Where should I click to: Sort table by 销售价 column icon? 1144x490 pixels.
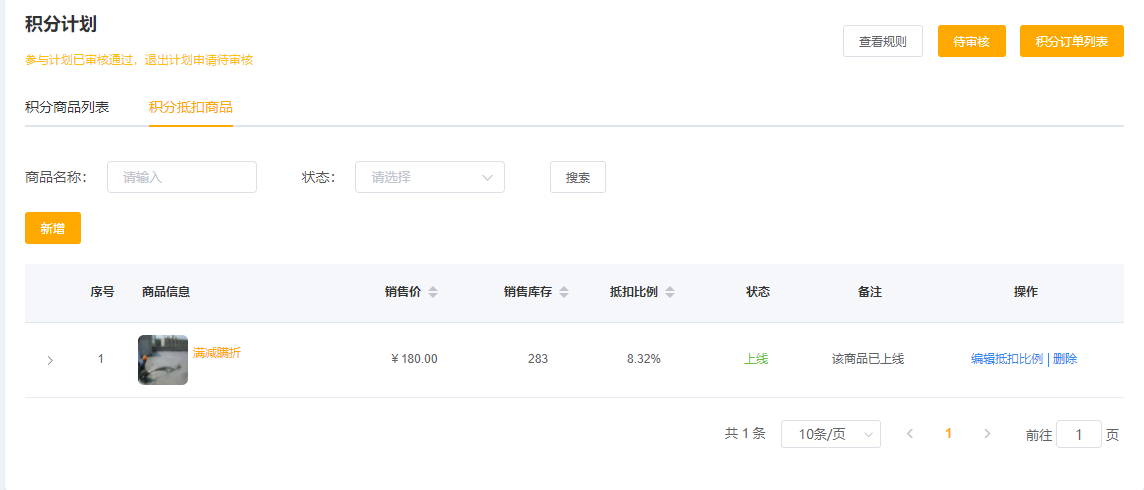[433, 292]
